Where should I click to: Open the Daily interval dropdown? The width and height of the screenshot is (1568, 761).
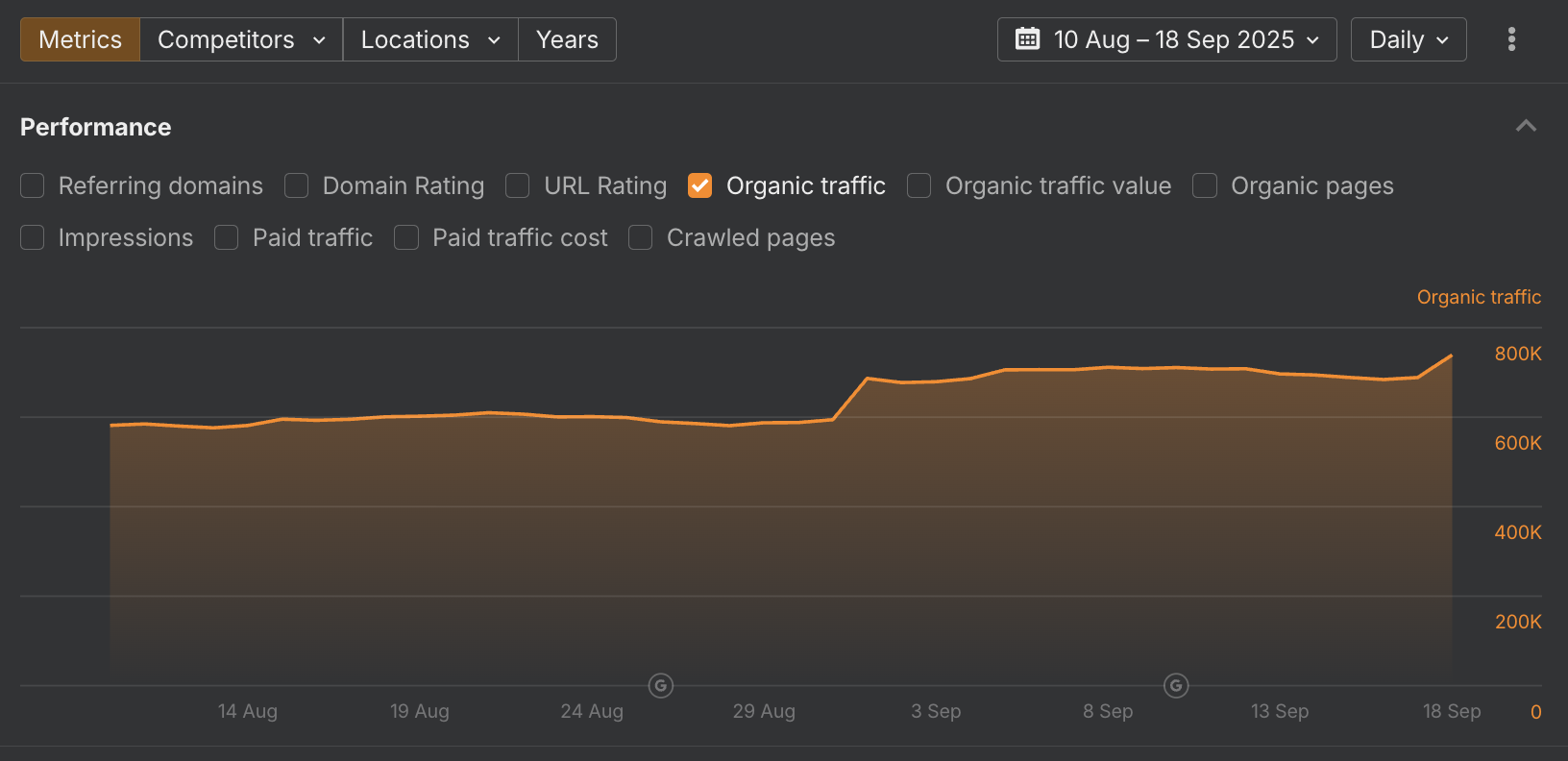click(1409, 39)
